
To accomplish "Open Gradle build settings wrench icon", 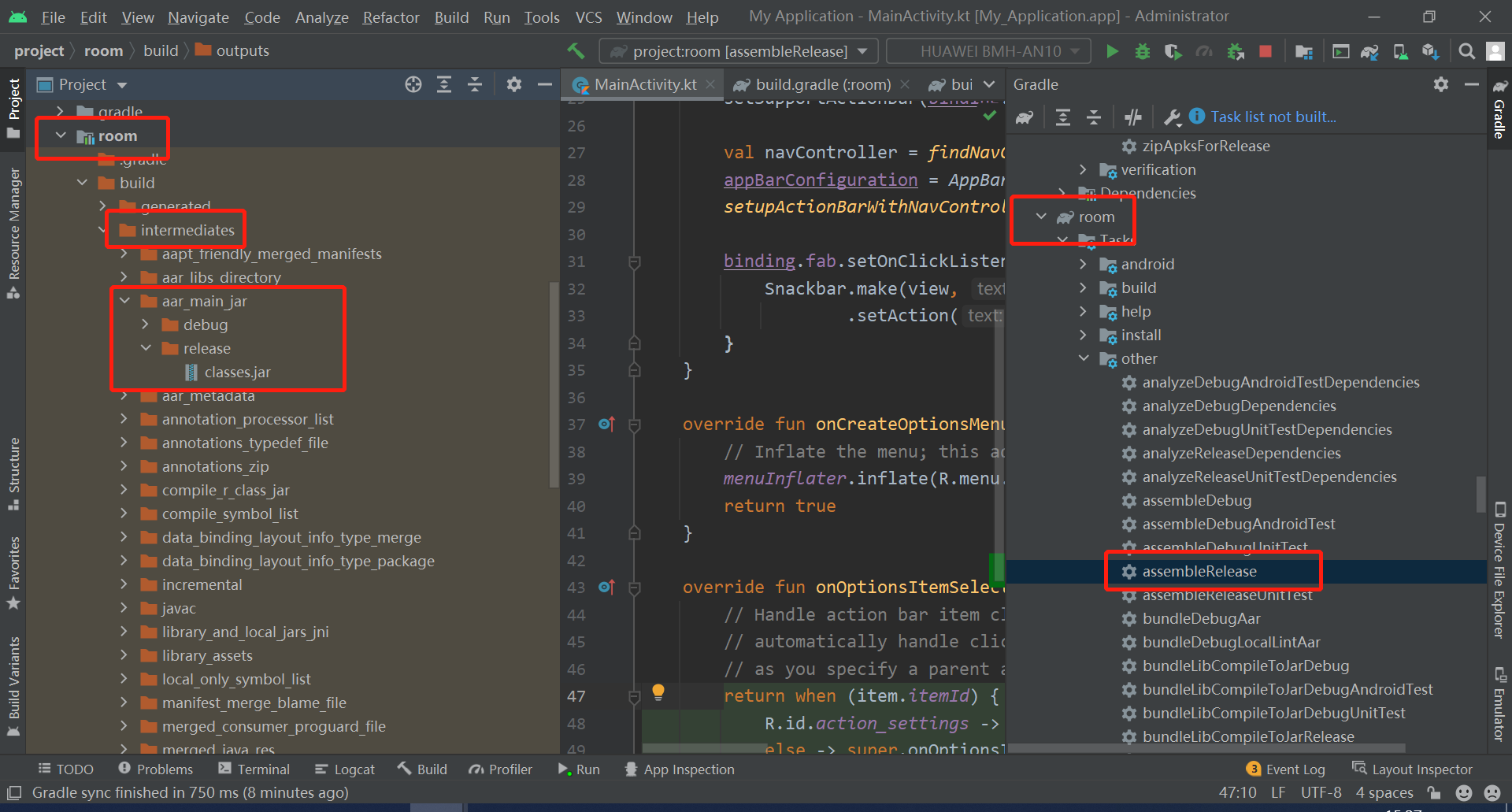I will click(x=1172, y=117).
